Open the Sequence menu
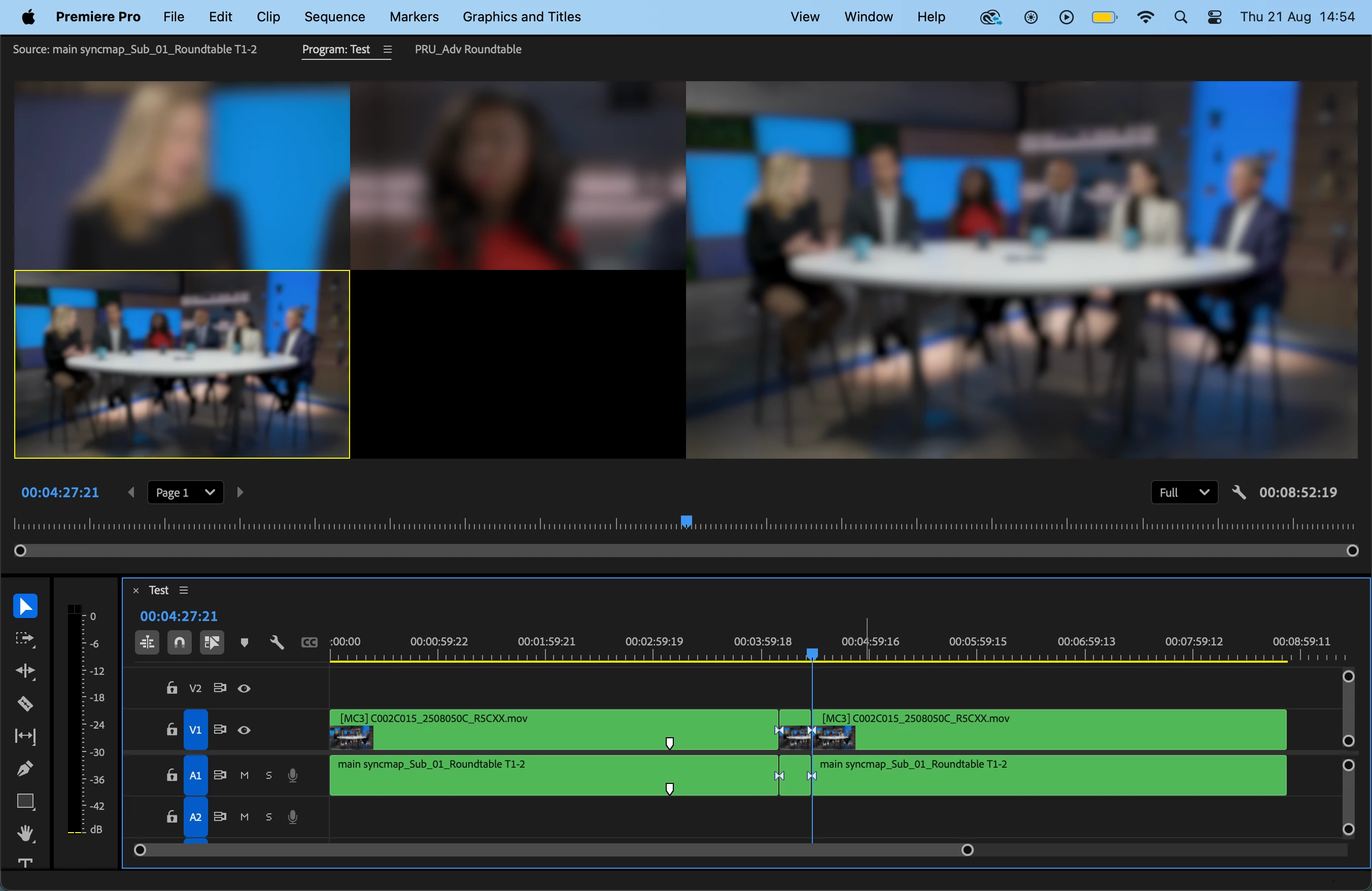Viewport: 1372px width, 891px height. 334,17
